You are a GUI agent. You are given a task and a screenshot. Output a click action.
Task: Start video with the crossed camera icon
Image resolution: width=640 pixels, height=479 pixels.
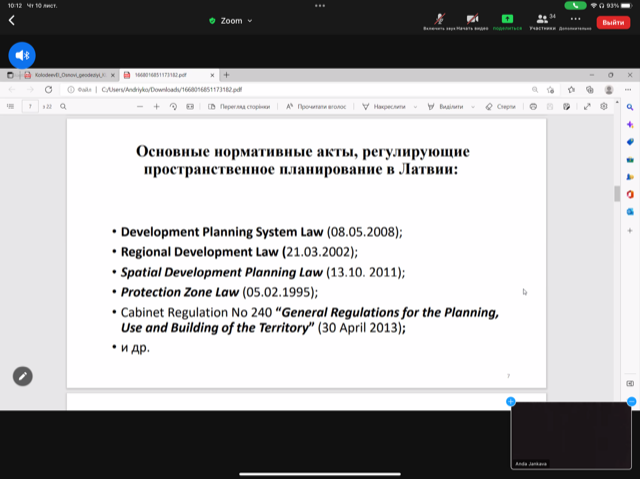click(472, 22)
